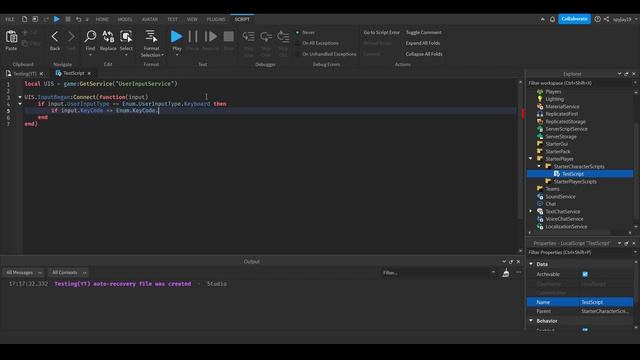Select the Never break option

pyautogui.click(x=306, y=32)
